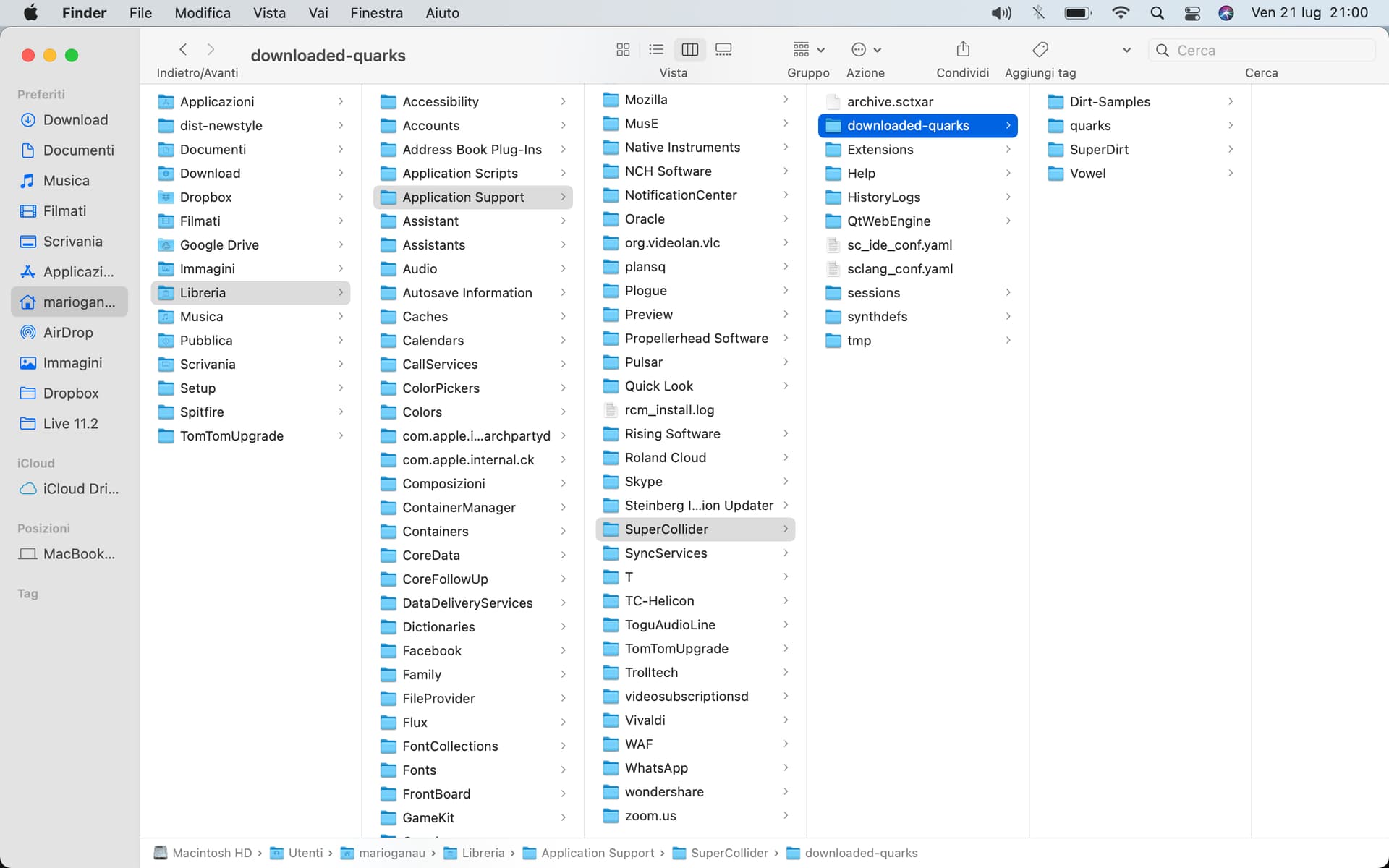Image resolution: width=1389 pixels, height=868 pixels.
Task: Click the Condividi share icon
Action: tap(962, 49)
